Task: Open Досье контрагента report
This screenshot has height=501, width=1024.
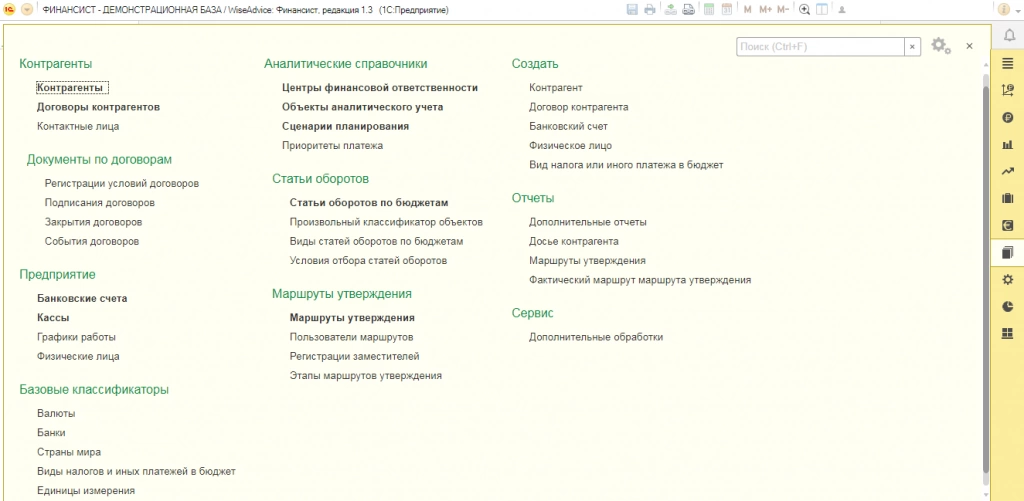Action: (574, 241)
